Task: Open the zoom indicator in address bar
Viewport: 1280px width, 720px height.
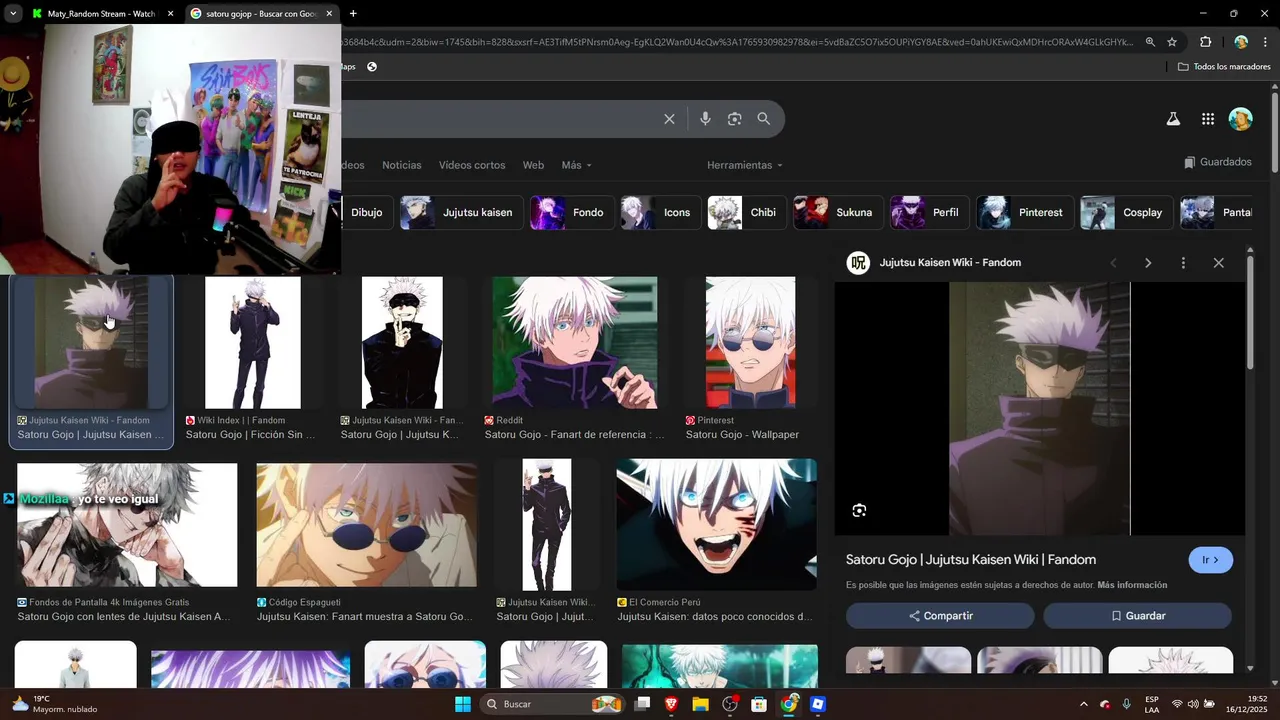Action: click(1150, 42)
